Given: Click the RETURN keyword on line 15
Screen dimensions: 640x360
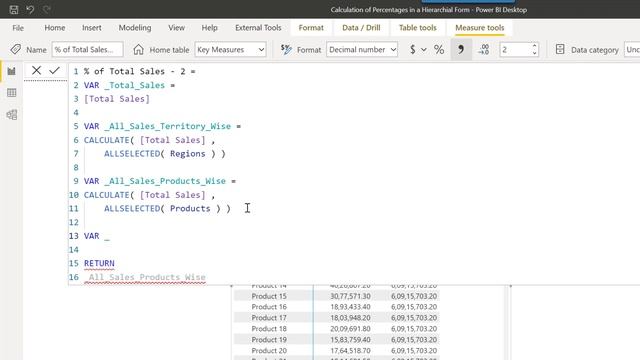Looking at the screenshot, I should [x=99, y=263].
